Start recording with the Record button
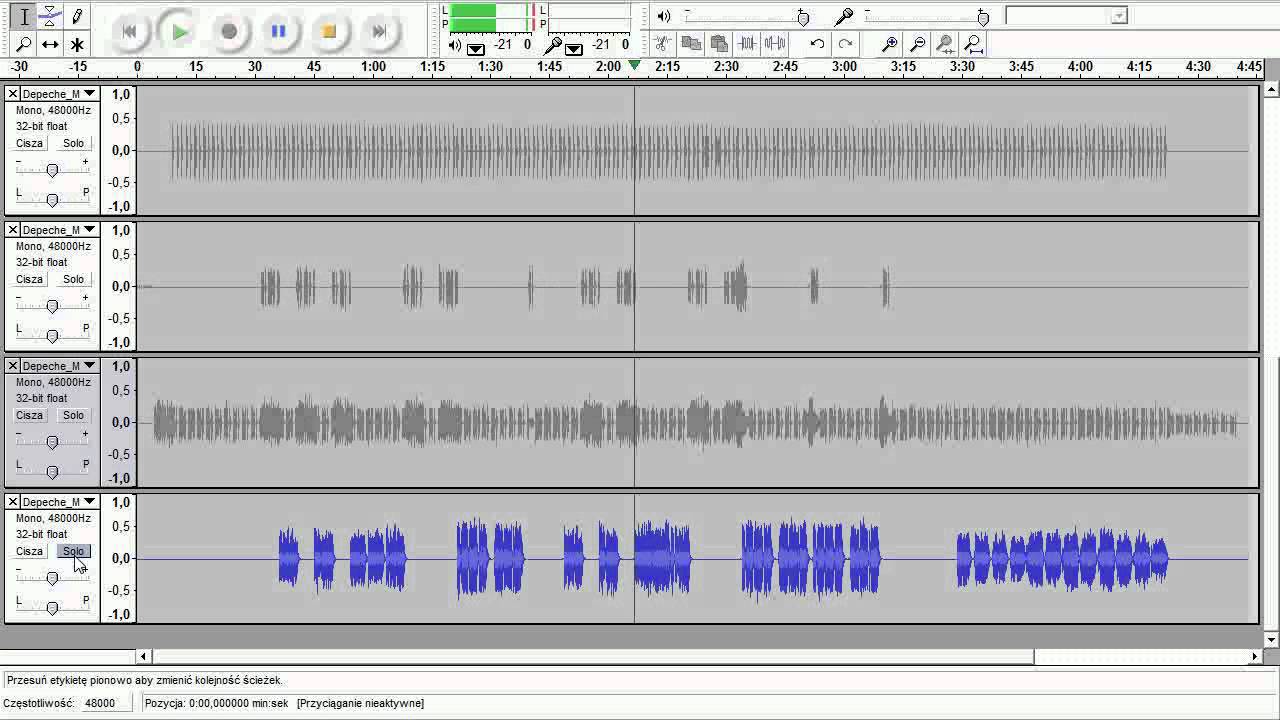This screenshot has height=720, width=1280. 229,31
